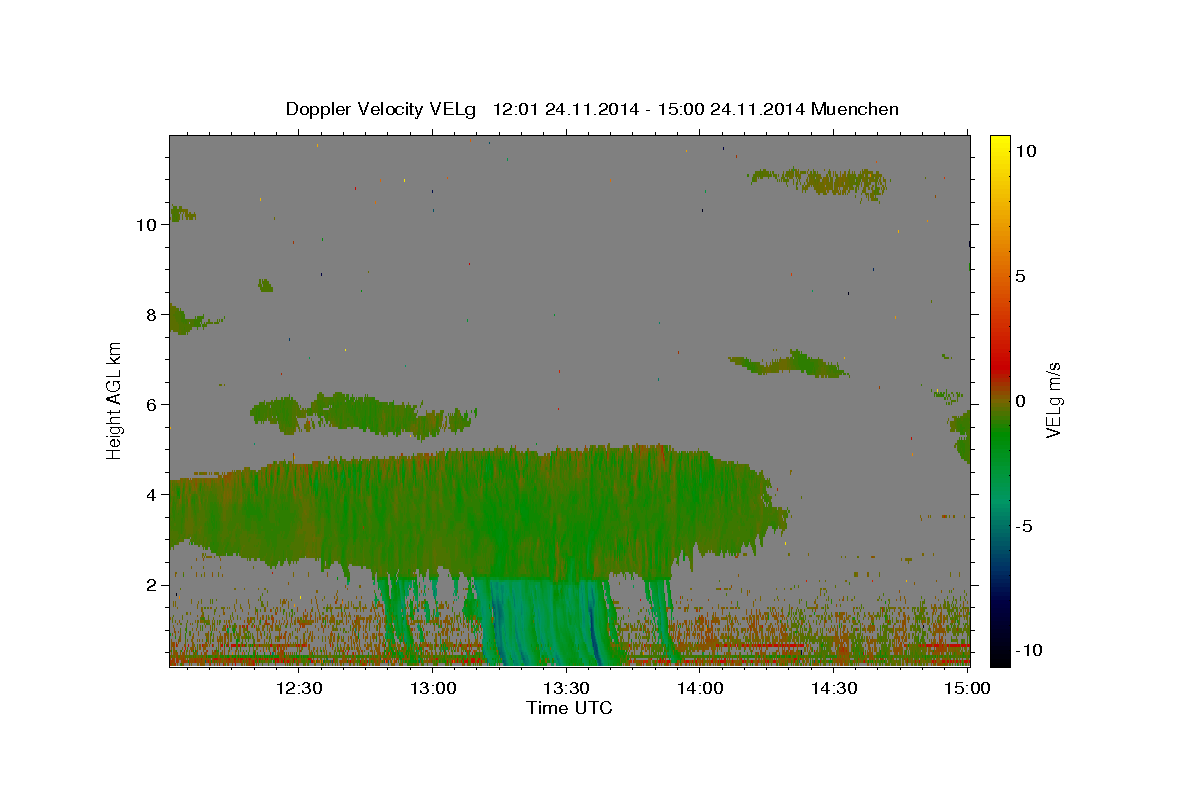Click the colorbar label '-5'
This screenshot has width=1200, height=800.
point(1023,526)
